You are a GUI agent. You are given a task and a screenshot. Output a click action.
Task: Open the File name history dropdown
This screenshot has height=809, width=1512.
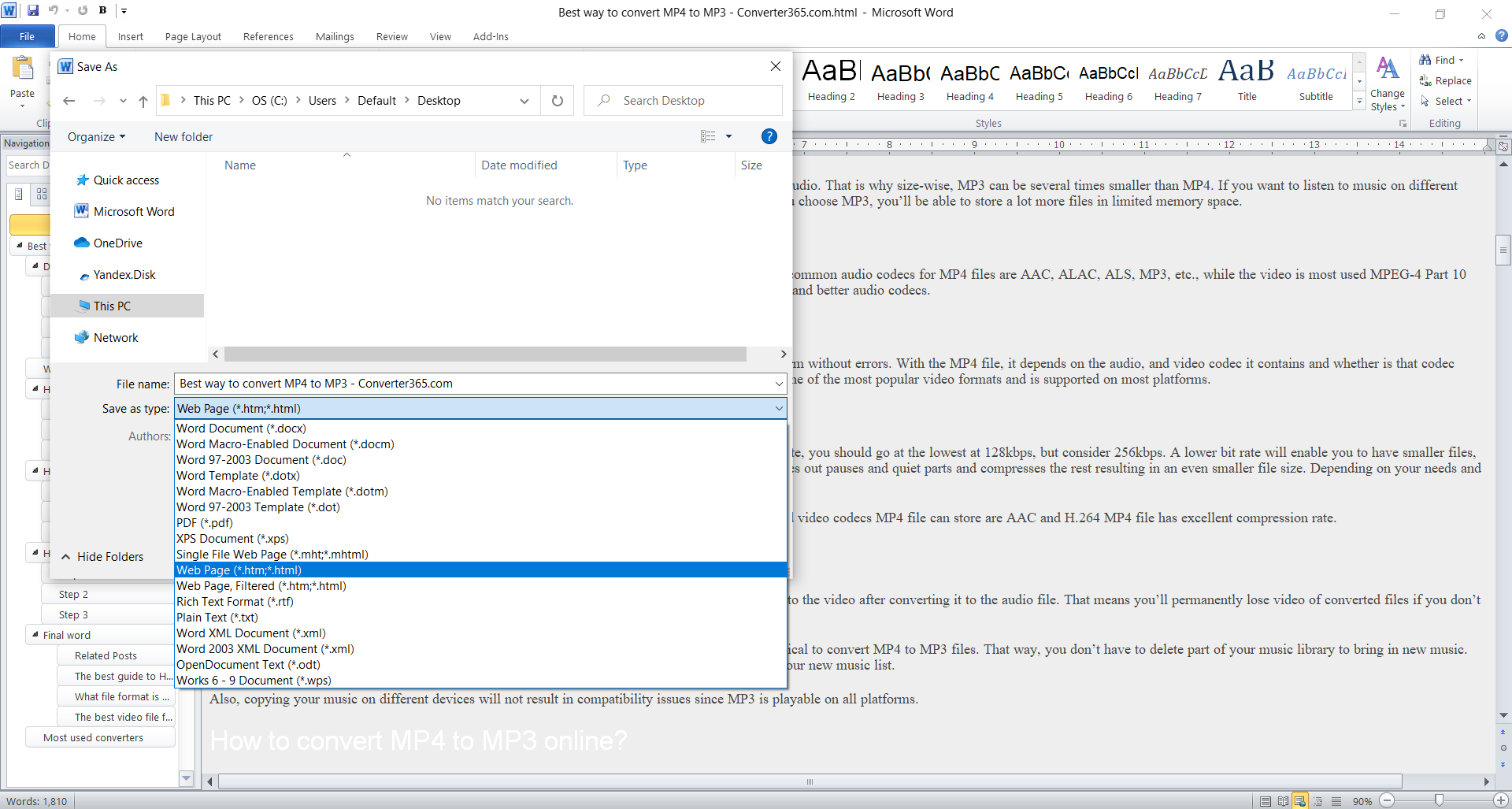pyautogui.click(x=778, y=384)
